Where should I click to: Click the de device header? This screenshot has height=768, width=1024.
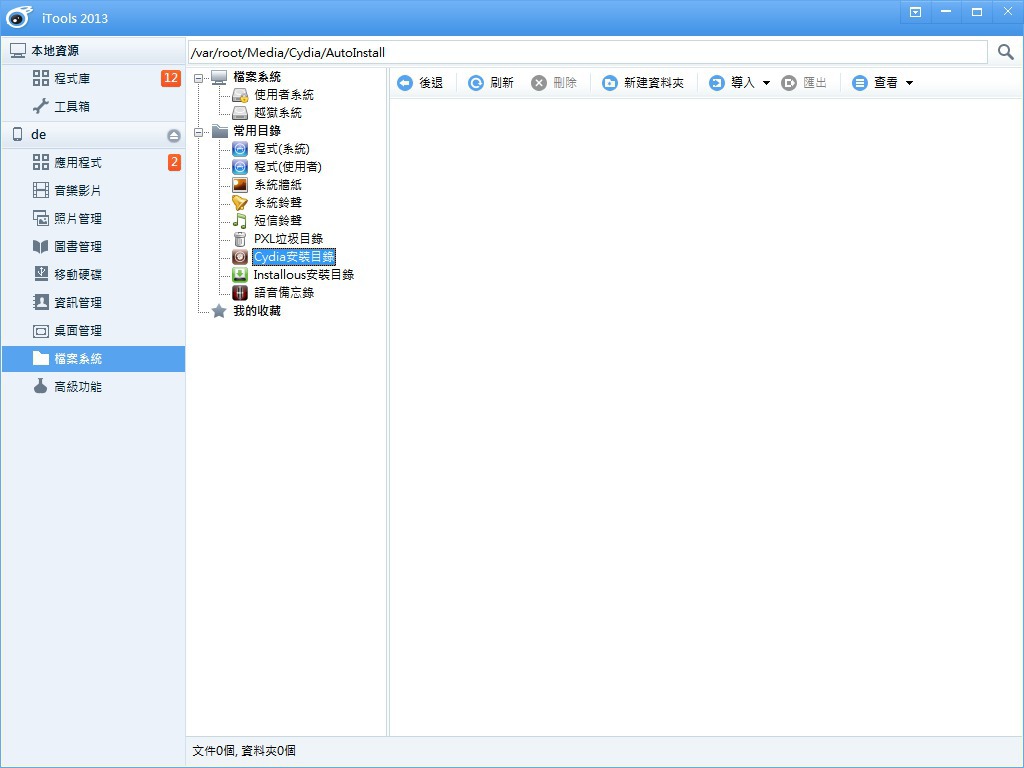point(93,135)
